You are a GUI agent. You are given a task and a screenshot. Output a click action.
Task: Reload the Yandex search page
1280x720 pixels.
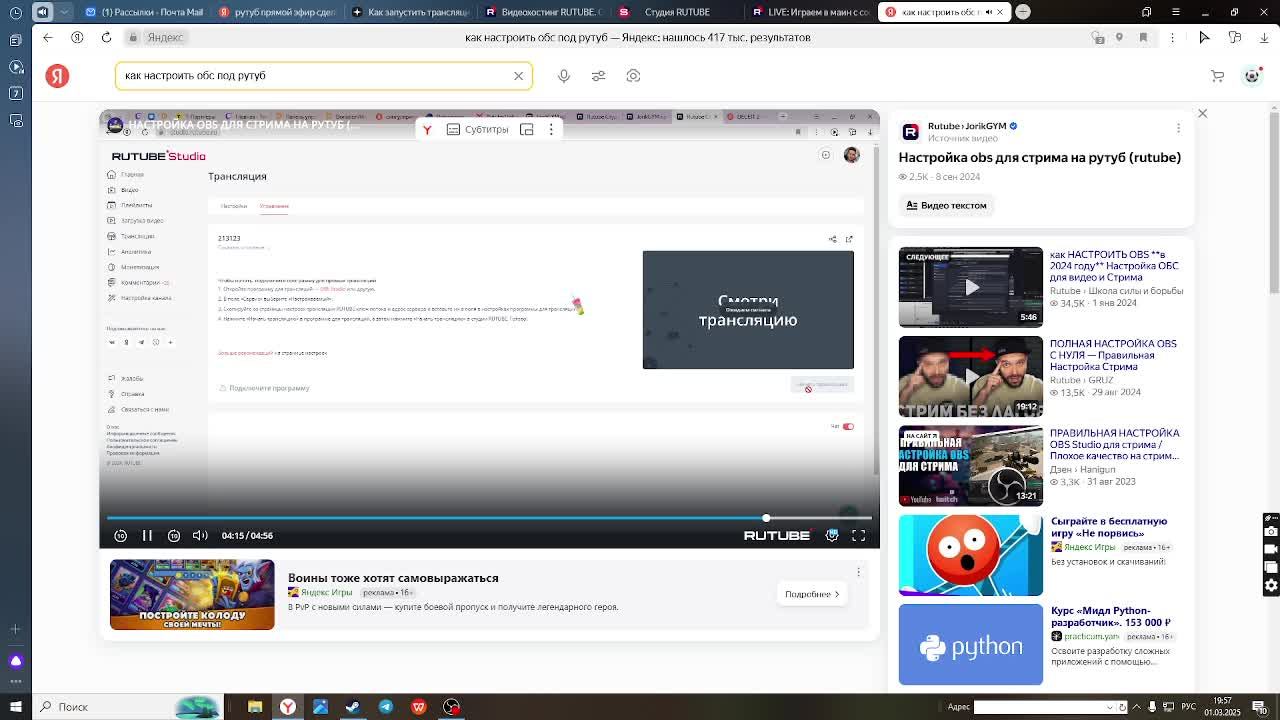[106, 37]
